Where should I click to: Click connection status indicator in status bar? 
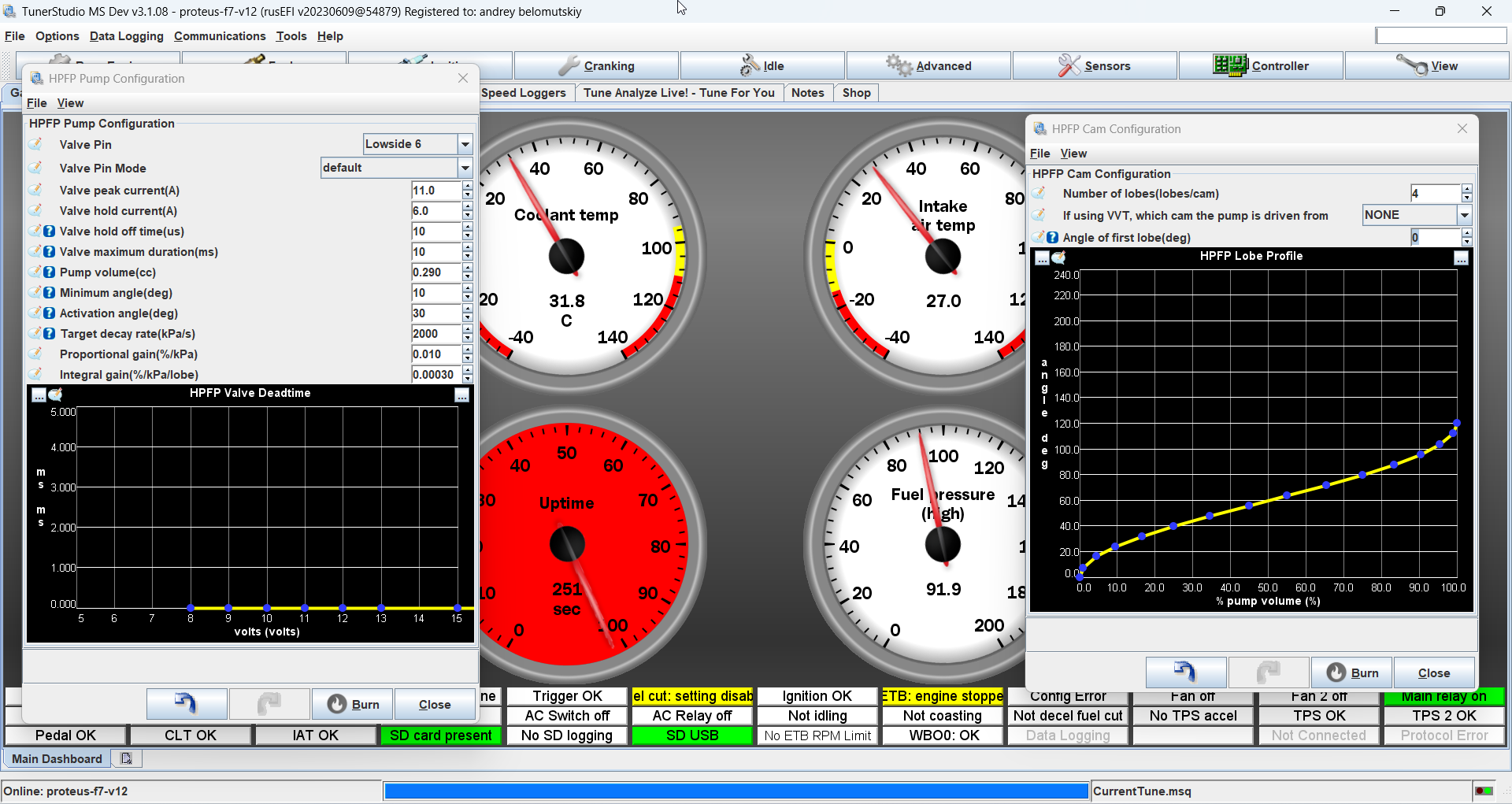[x=1484, y=791]
